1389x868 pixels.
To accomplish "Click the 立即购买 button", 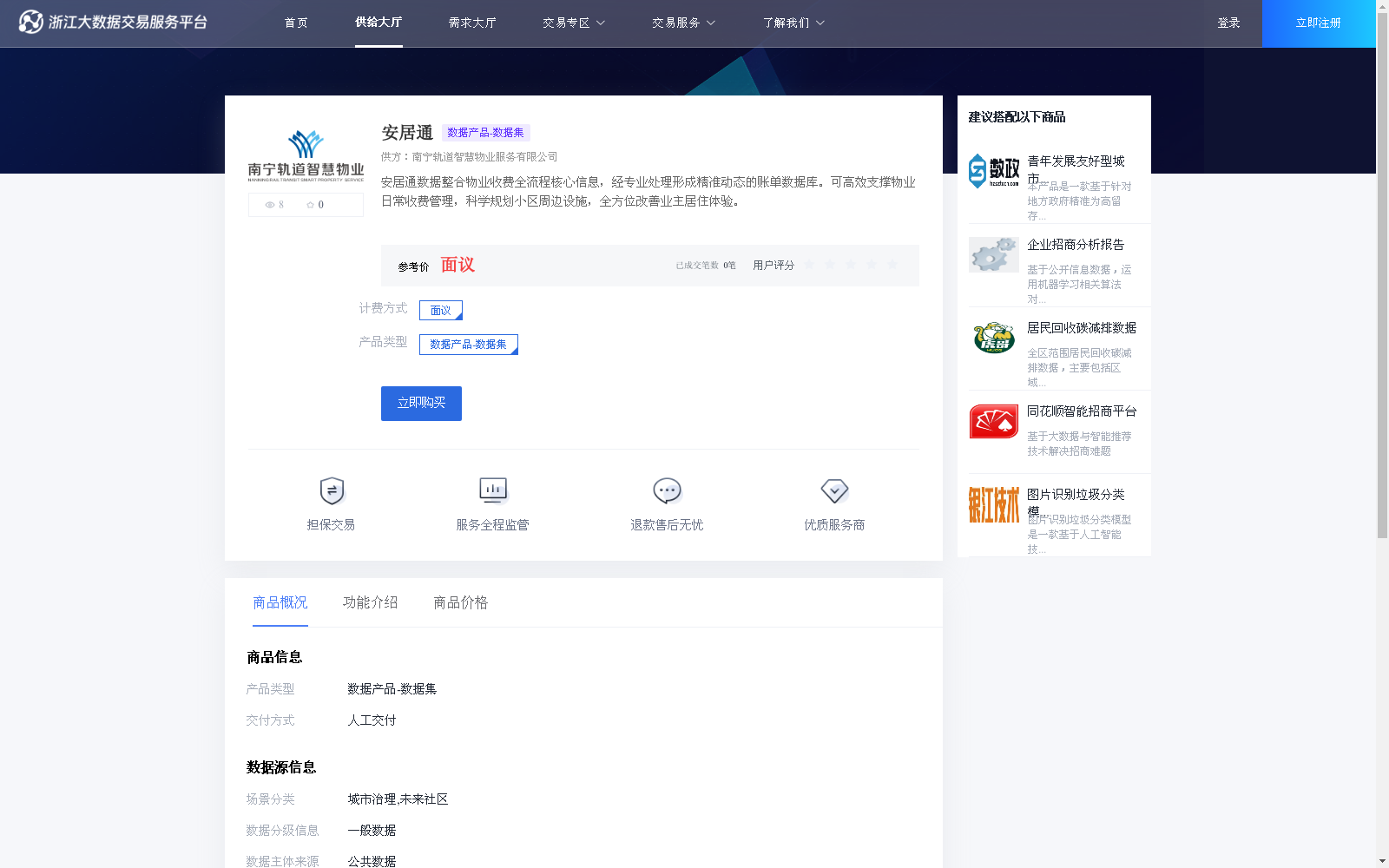I will point(421,404).
